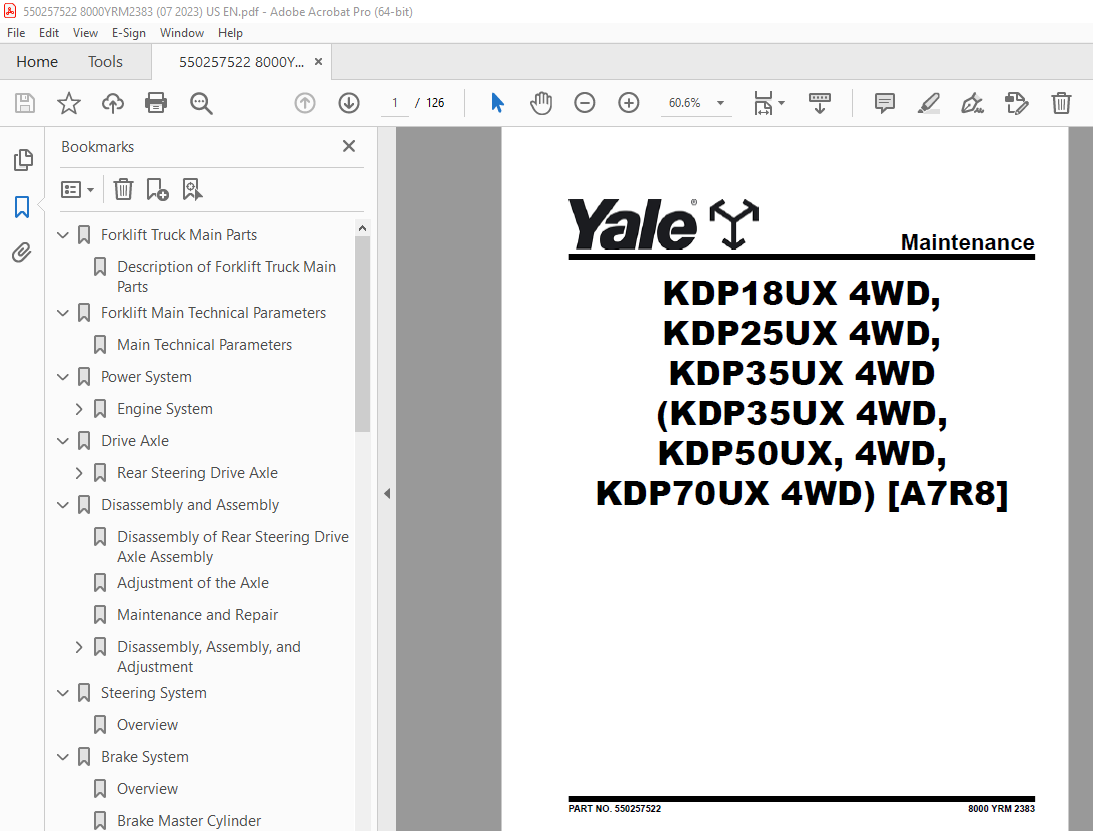Select the 550257522 8000Y... document tab
Viewport: 1093px width, 831px height.
240,62
